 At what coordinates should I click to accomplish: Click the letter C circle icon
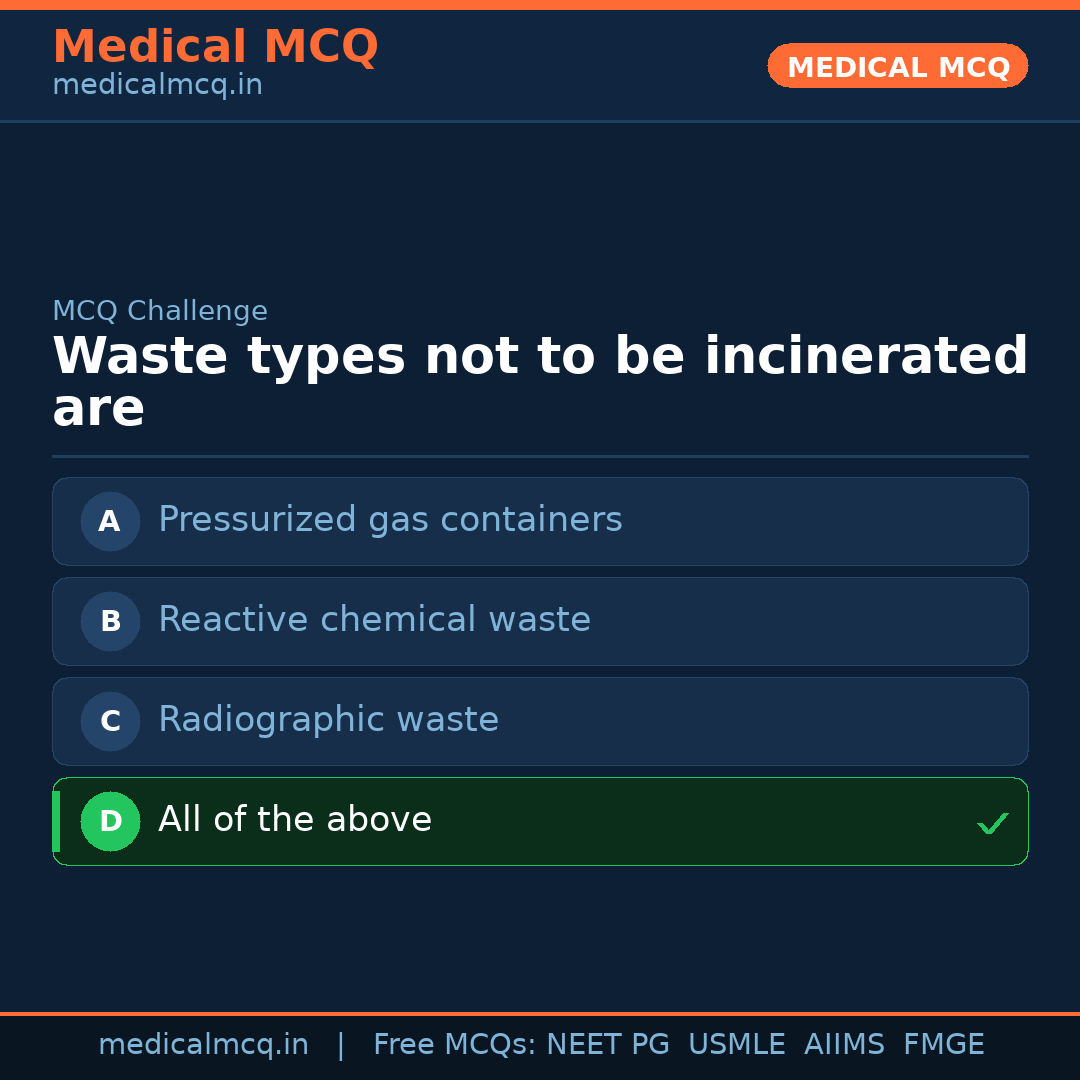tap(110, 721)
